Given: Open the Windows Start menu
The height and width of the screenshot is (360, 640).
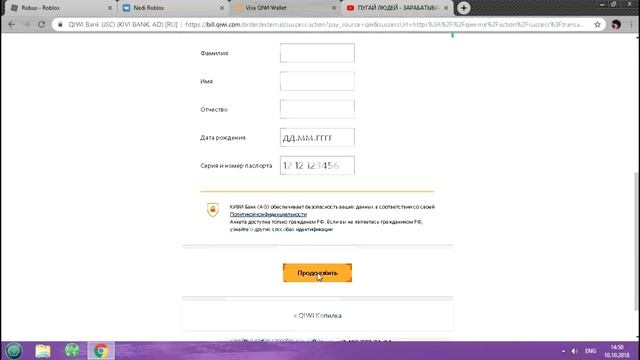Looking at the screenshot, I should coord(14,351).
